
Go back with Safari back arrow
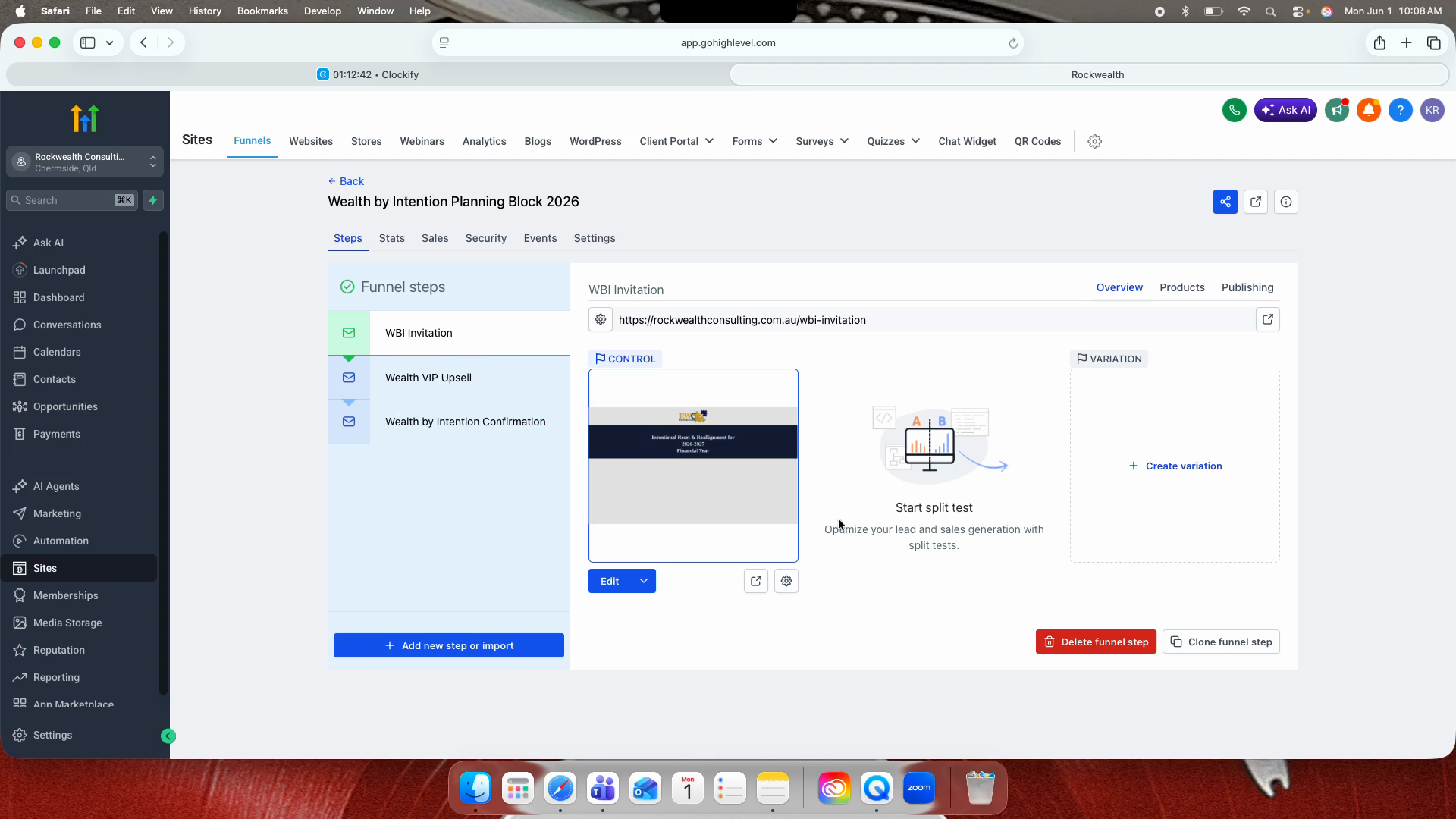click(x=143, y=42)
